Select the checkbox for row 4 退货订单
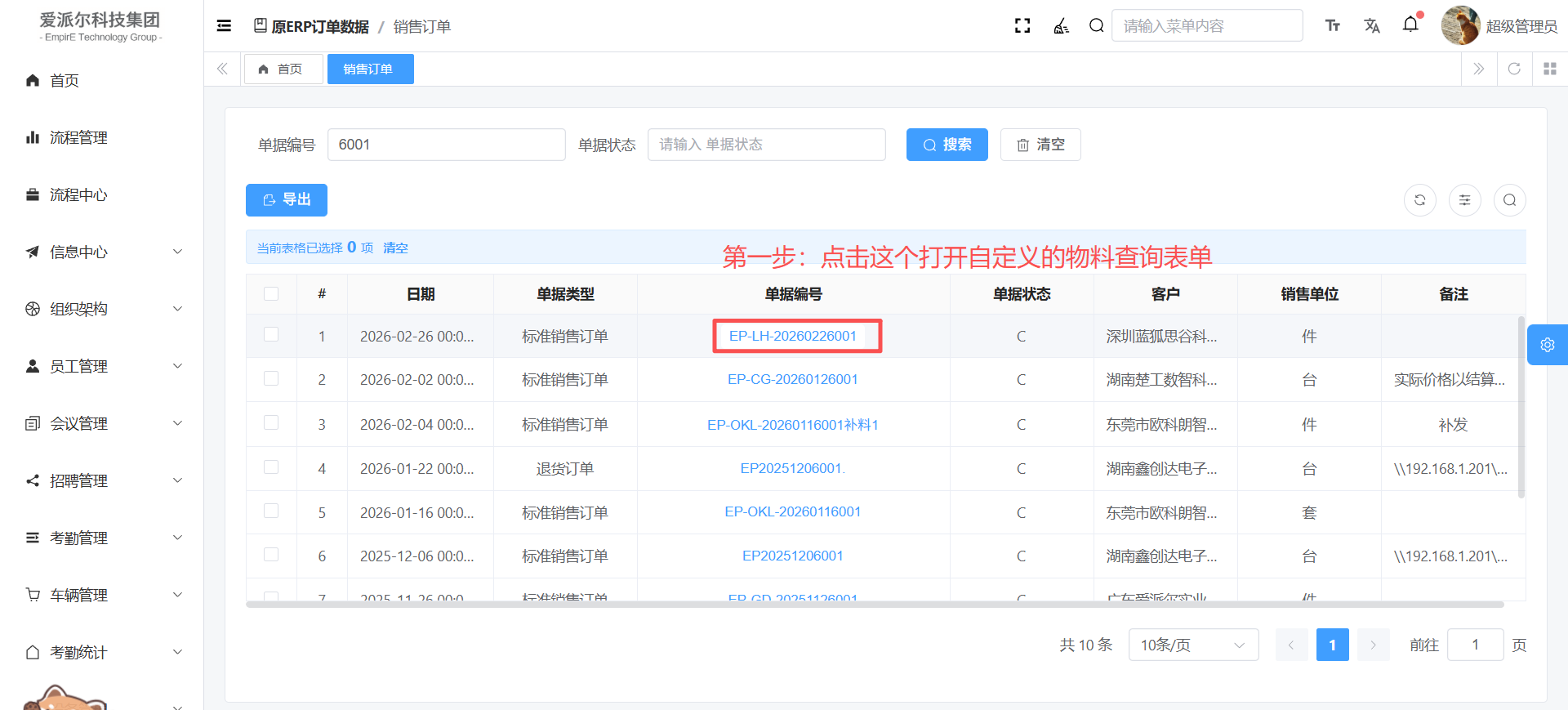 pos(271,467)
